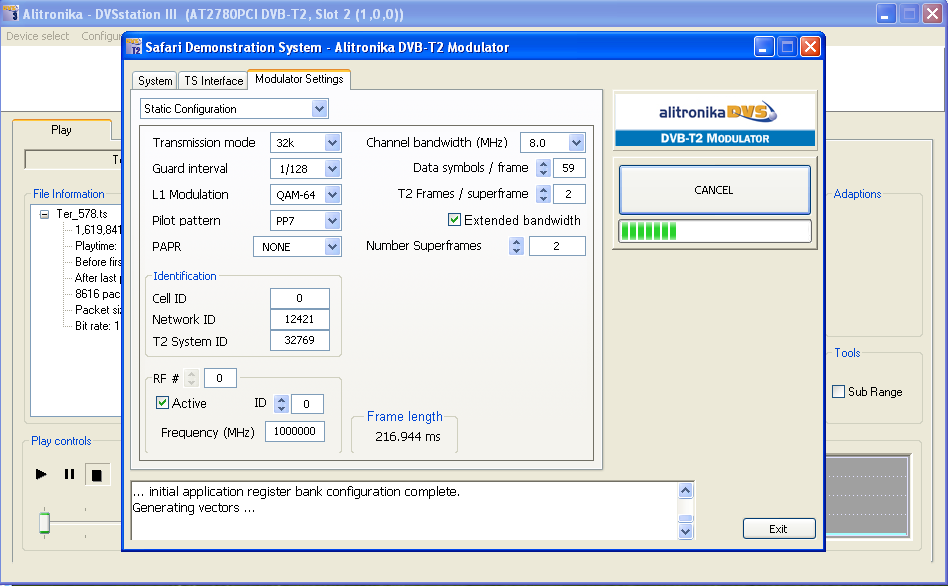Open the Configure menu in main window

(102, 36)
